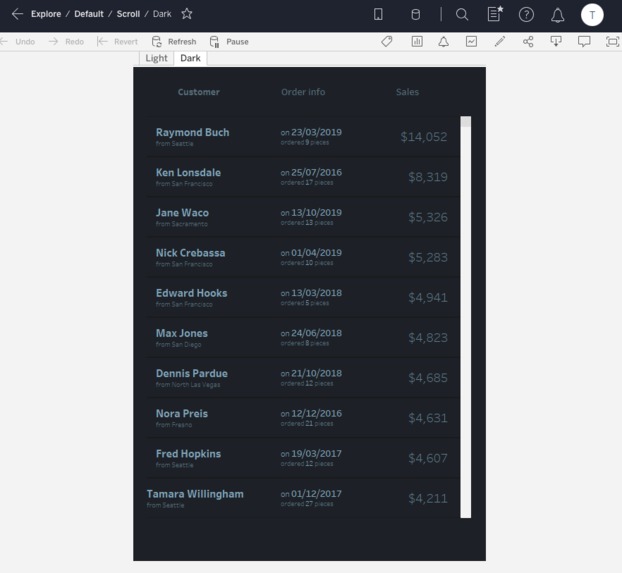Click the $4,823 sales value
Screen dimensions: 622x573
click(x=428, y=338)
